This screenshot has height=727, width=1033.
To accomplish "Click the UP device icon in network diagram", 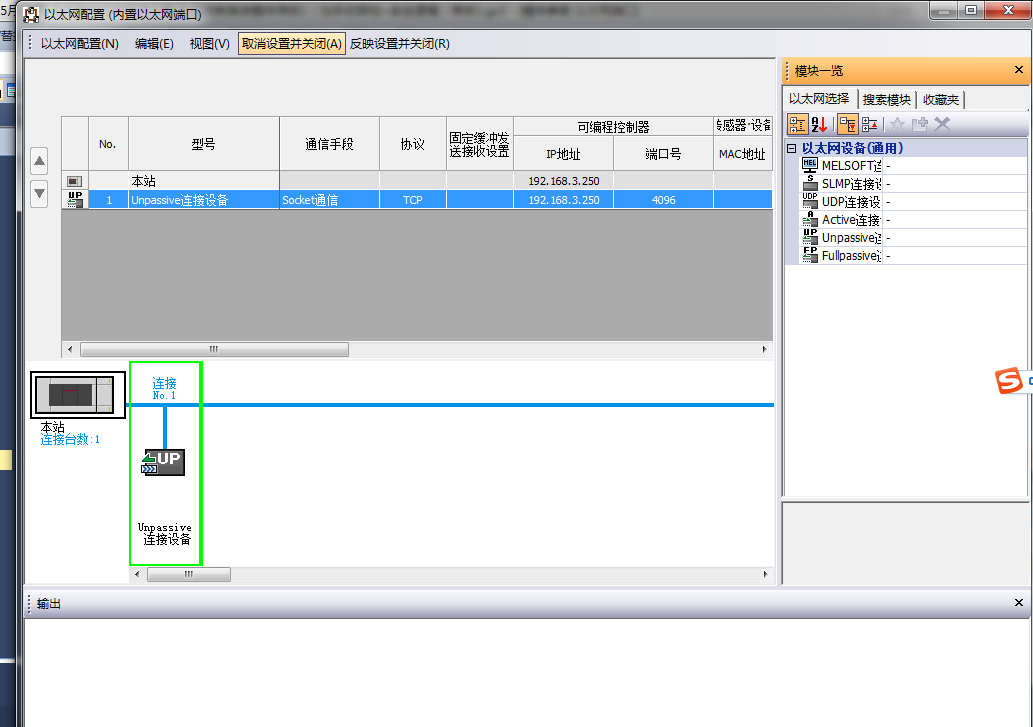I will (164, 461).
